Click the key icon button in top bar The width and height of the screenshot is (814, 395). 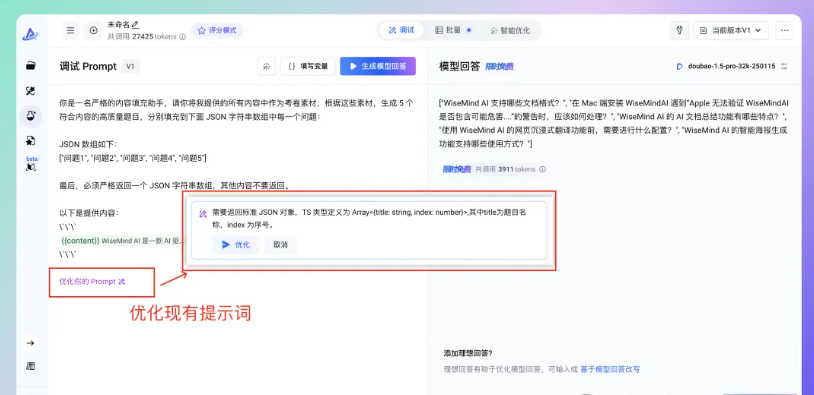click(679, 31)
